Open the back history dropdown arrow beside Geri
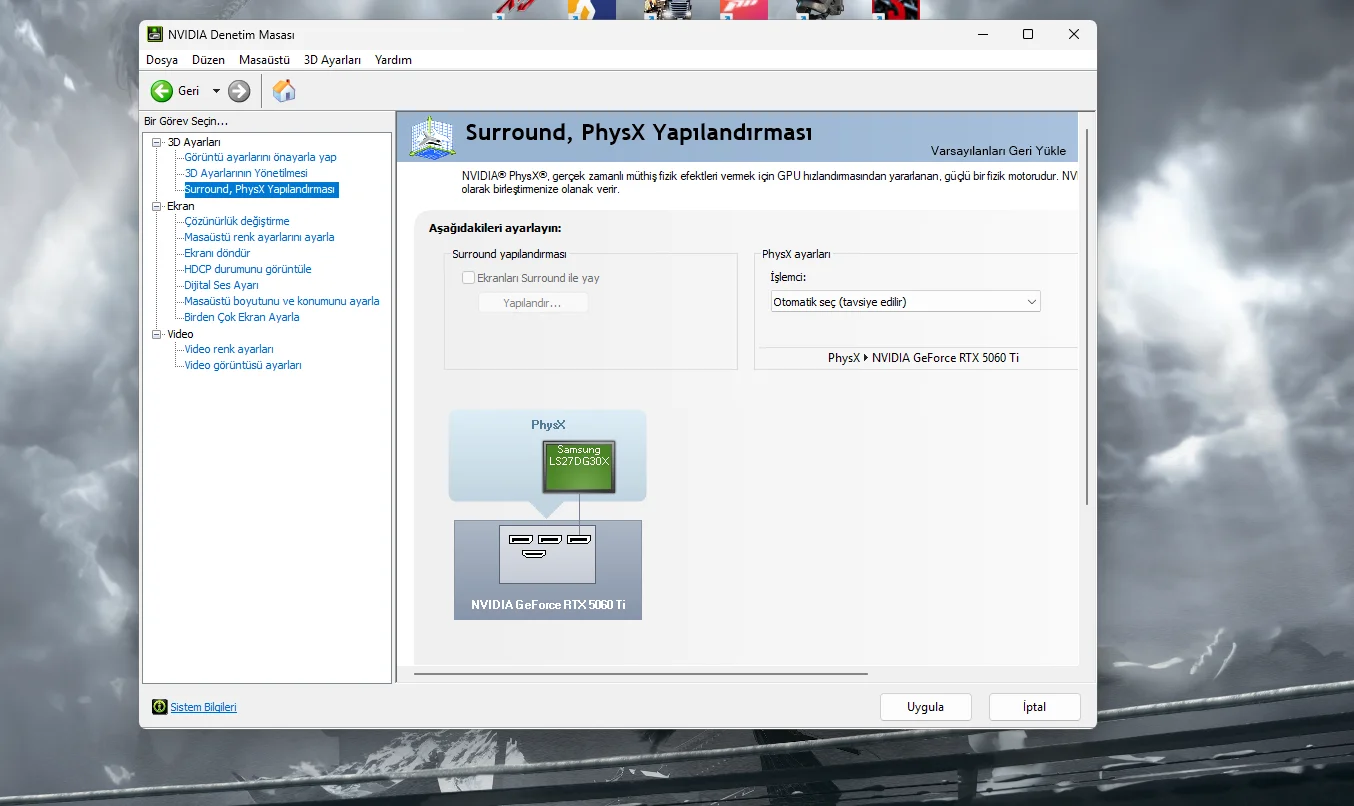Image resolution: width=1354 pixels, height=806 pixels. (x=216, y=91)
